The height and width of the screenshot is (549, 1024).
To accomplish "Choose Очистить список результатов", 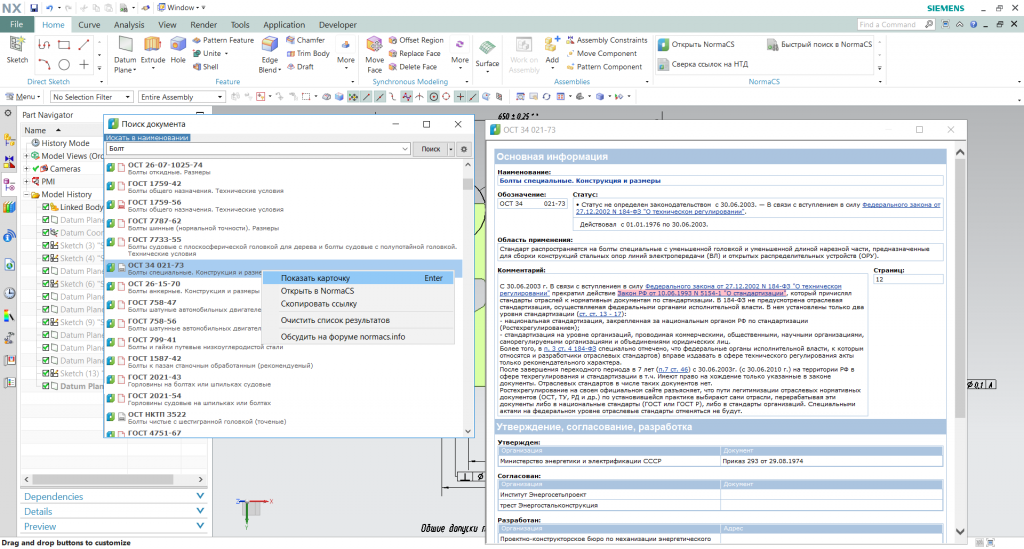I will pos(358,321).
